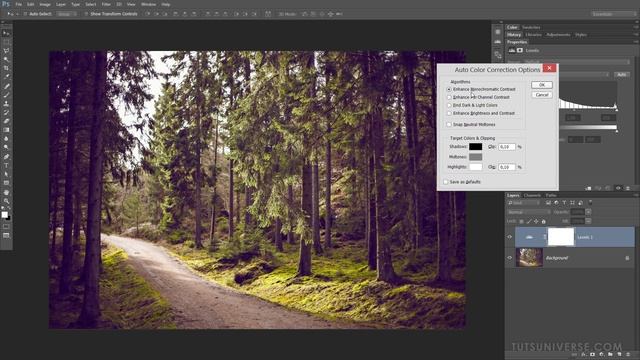Click the type layer filter icon
The image size is (640, 360).
(564, 203)
